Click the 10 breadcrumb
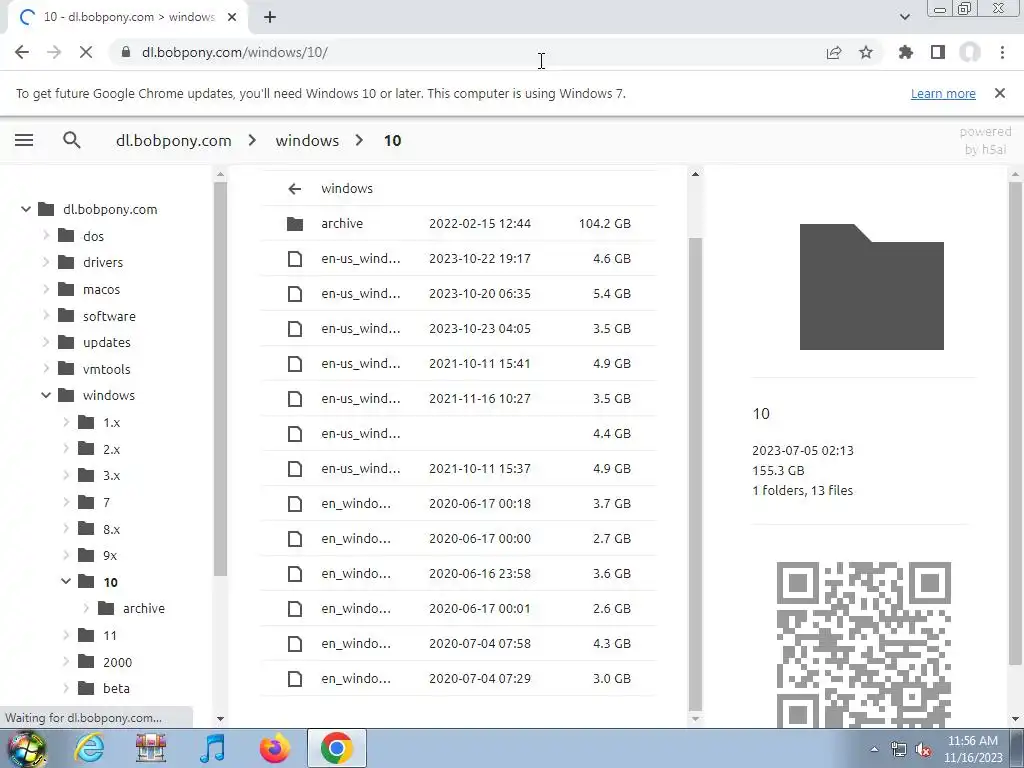 pyautogui.click(x=392, y=140)
